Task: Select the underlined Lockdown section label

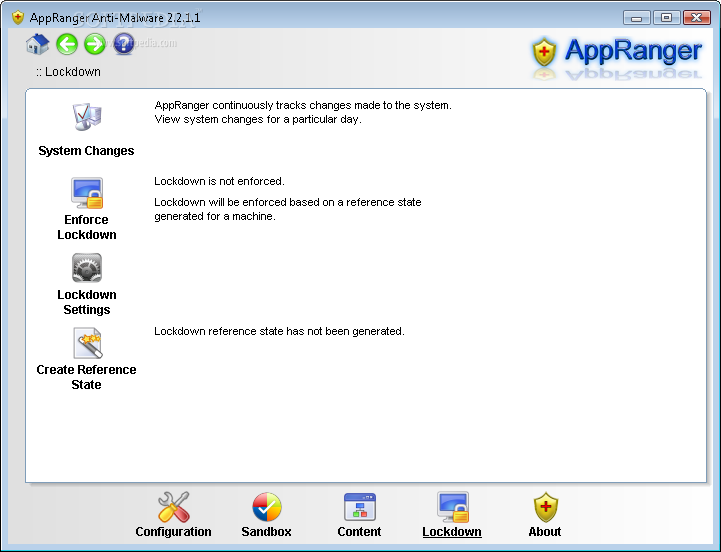Action: (452, 532)
